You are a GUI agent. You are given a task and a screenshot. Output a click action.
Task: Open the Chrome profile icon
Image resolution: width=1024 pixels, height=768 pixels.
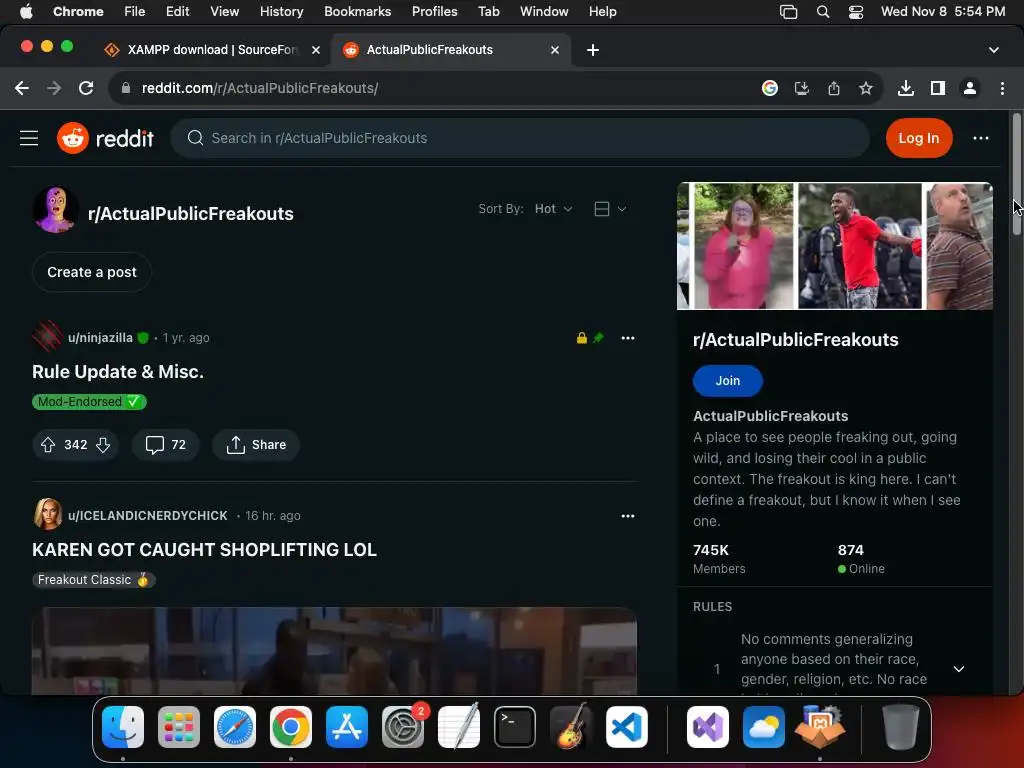(x=970, y=88)
